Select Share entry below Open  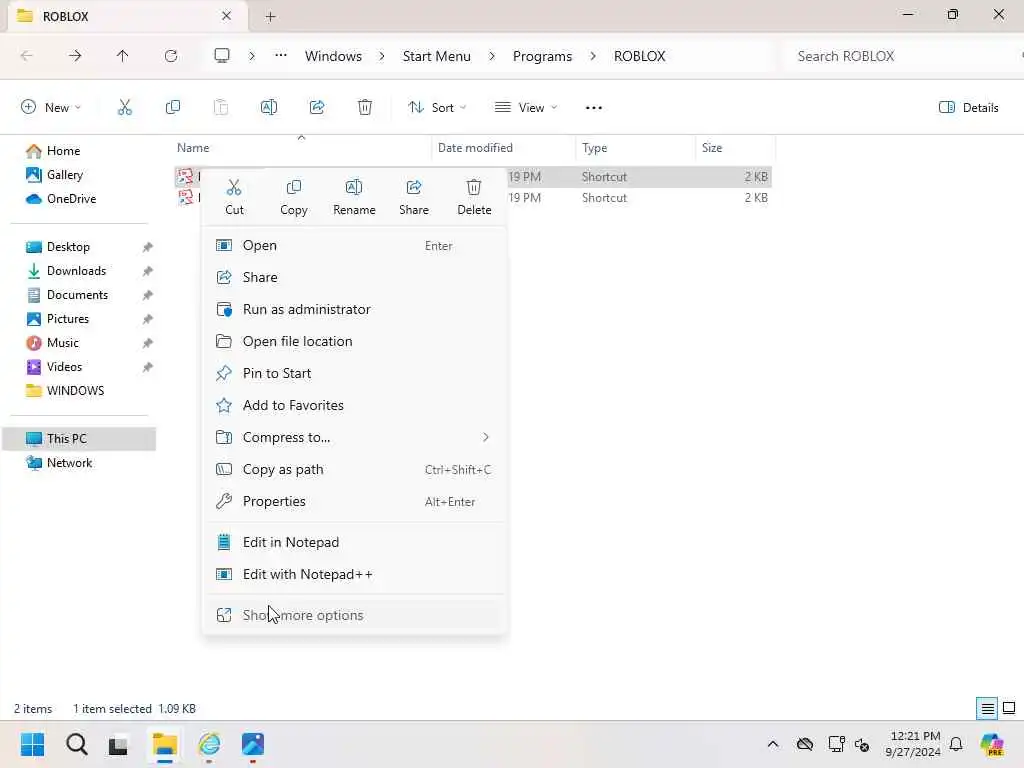pyautogui.click(x=354, y=278)
